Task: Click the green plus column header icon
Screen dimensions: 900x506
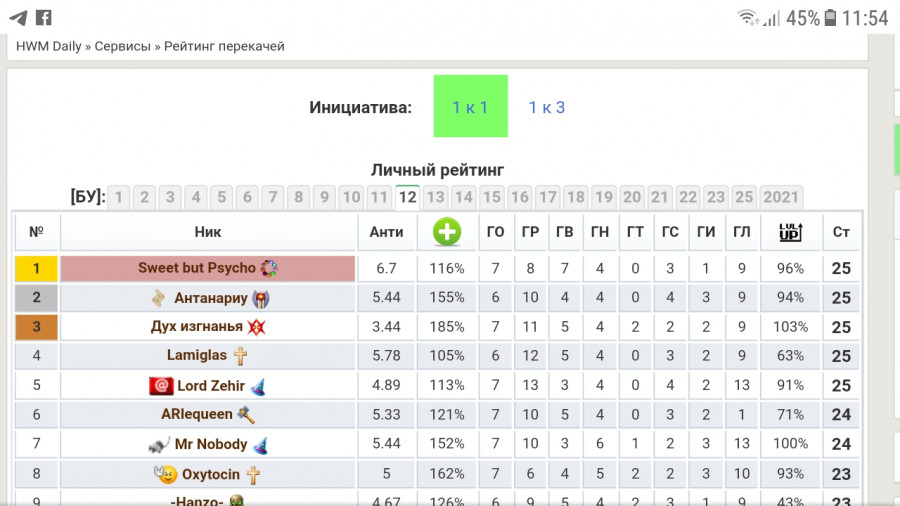Action: pyautogui.click(x=447, y=232)
